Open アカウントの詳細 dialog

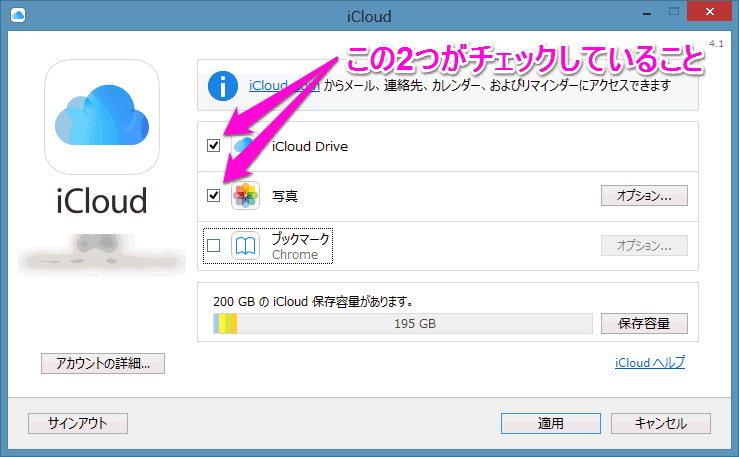coord(102,364)
